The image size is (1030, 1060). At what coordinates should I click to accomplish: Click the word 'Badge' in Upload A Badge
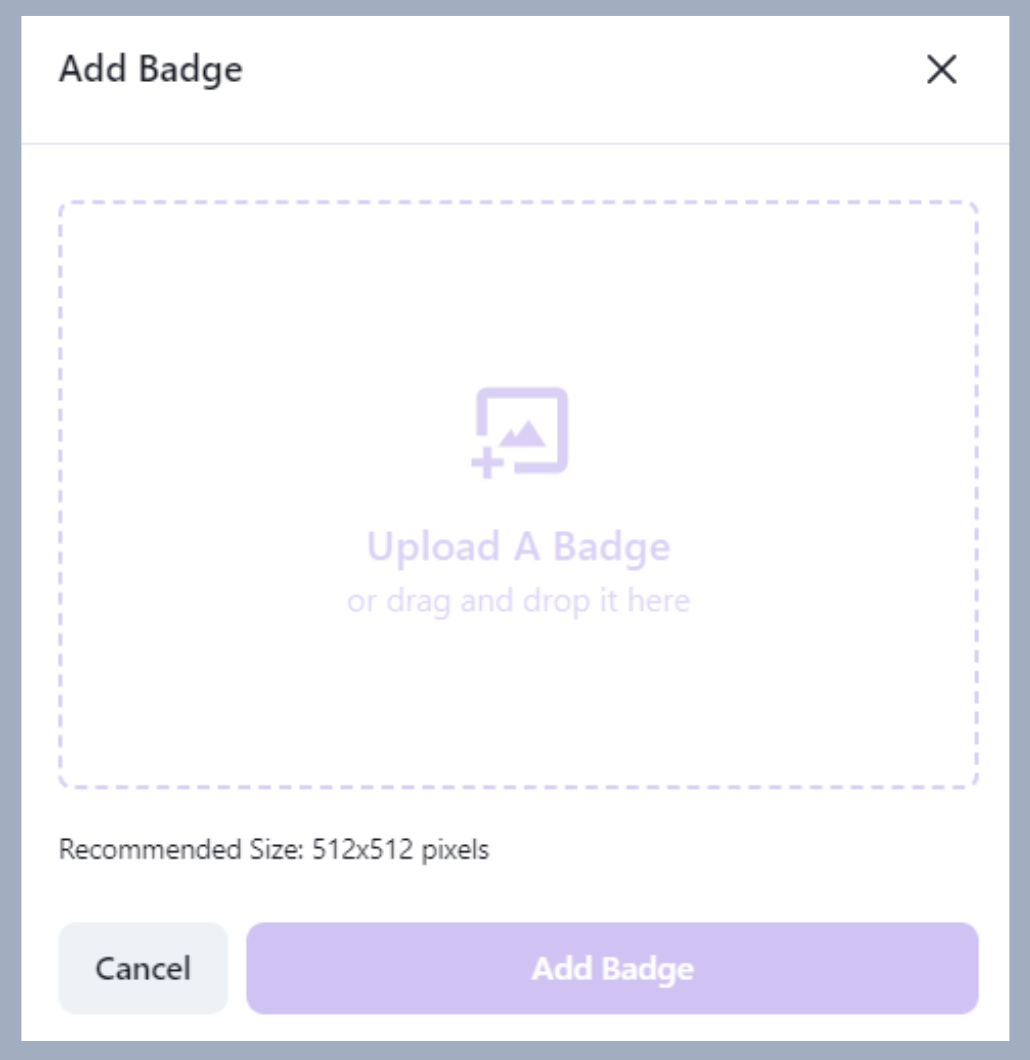click(612, 546)
